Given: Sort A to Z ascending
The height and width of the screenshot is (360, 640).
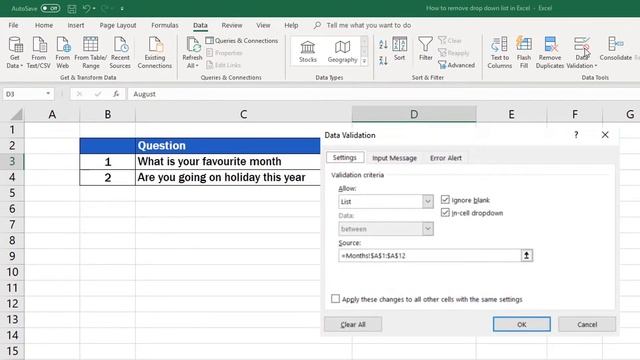Looking at the screenshot, I should coord(383,44).
